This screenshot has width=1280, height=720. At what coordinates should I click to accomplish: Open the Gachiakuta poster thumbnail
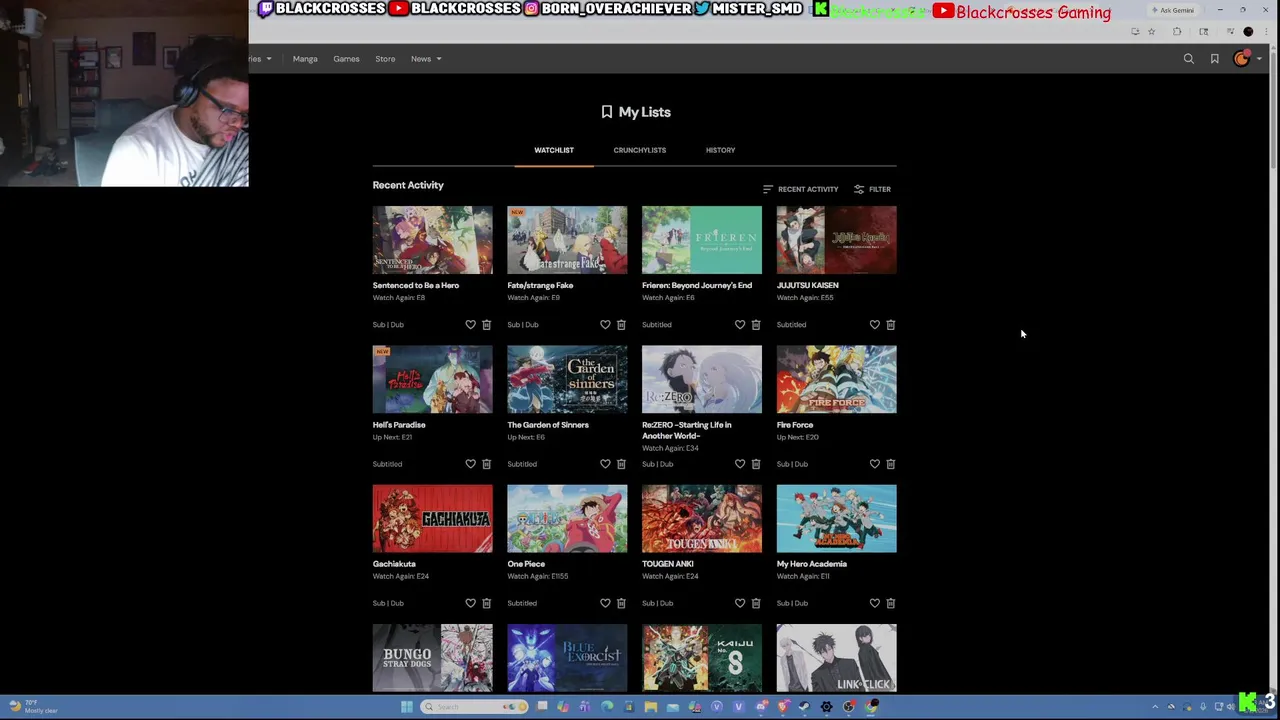point(432,519)
